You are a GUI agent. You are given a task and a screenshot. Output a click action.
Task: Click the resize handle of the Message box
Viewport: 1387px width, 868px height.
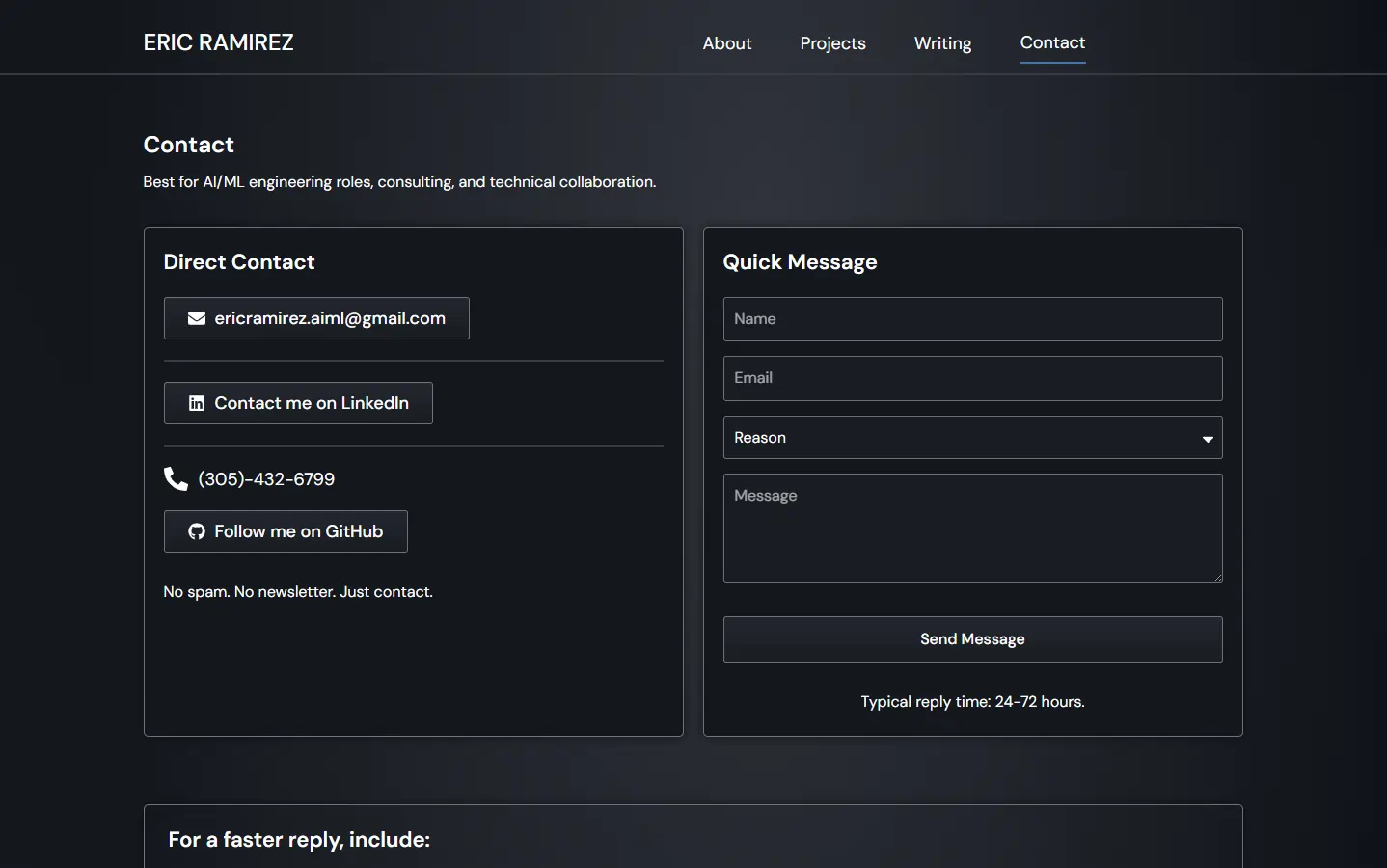click(x=1217, y=577)
